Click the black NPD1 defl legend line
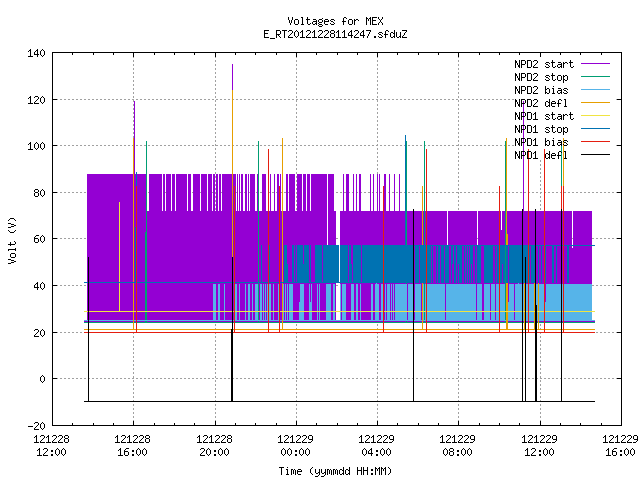 pos(595,155)
